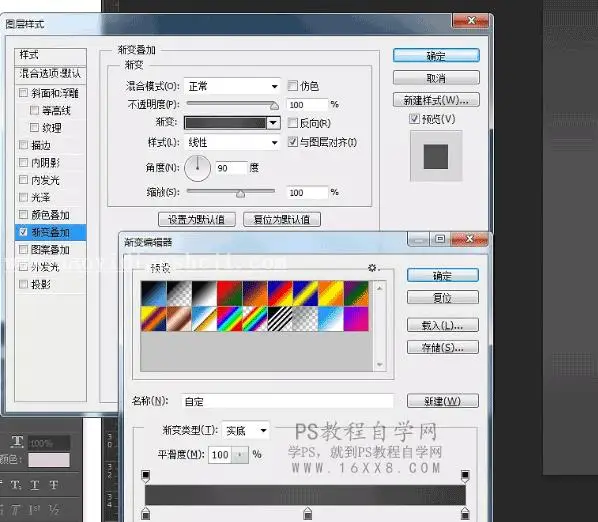The width and height of the screenshot is (598, 522).
Task: Select 混合选项:默认 in the styles list
Action: pyautogui.click(x=50, y=74)
